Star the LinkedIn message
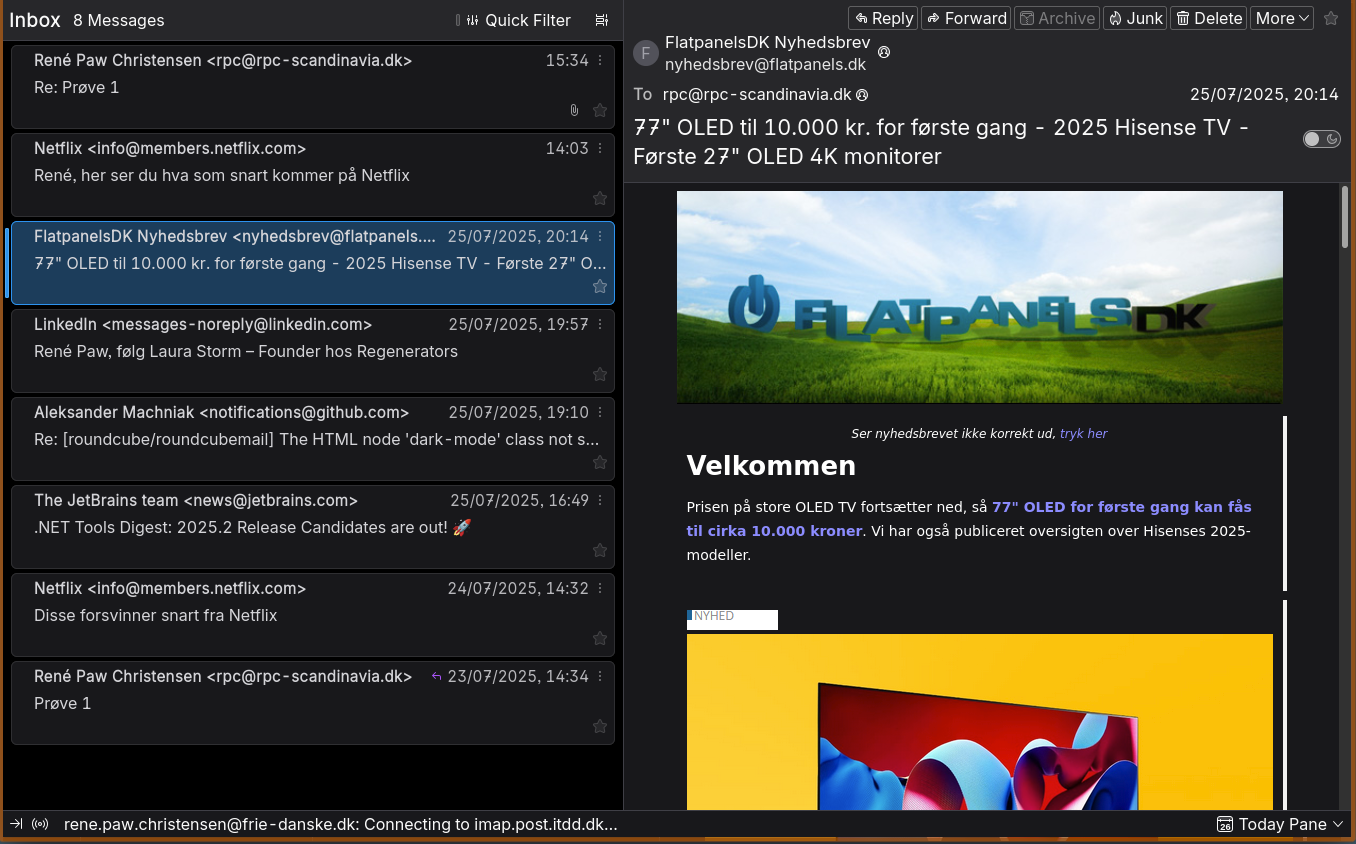 600,374
